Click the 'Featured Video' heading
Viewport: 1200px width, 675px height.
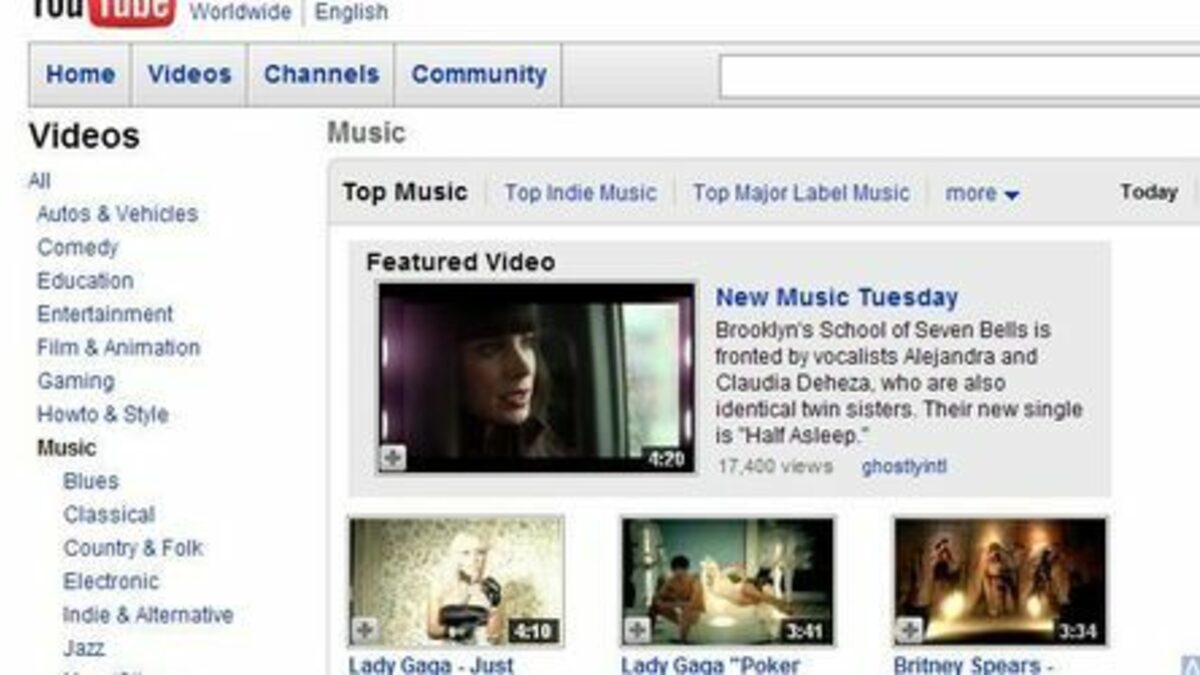[x=460, y=262]
